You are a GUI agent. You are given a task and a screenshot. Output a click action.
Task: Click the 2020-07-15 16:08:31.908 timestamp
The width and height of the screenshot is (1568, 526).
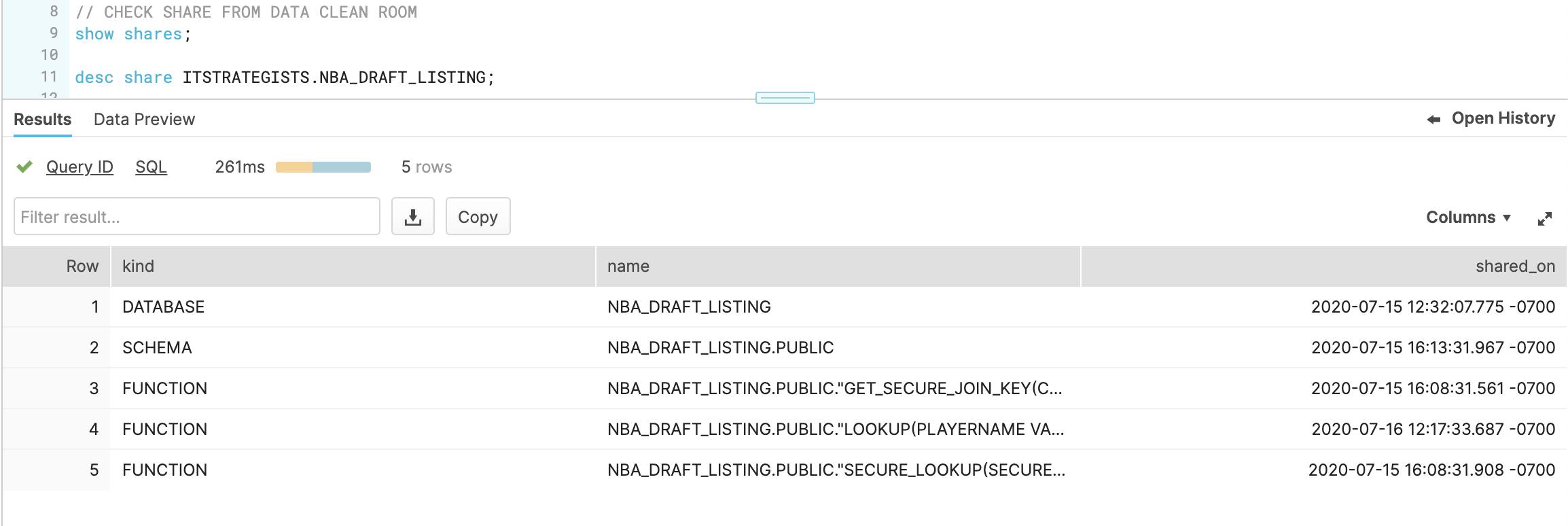pyautogui.click(x=1431, y=470)
